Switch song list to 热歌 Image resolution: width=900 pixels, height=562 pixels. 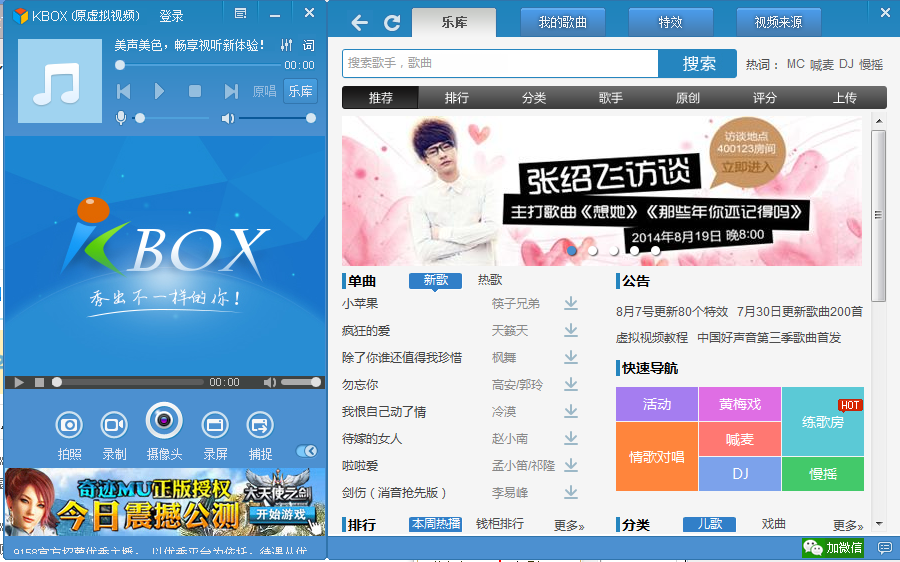coord(490,280)
